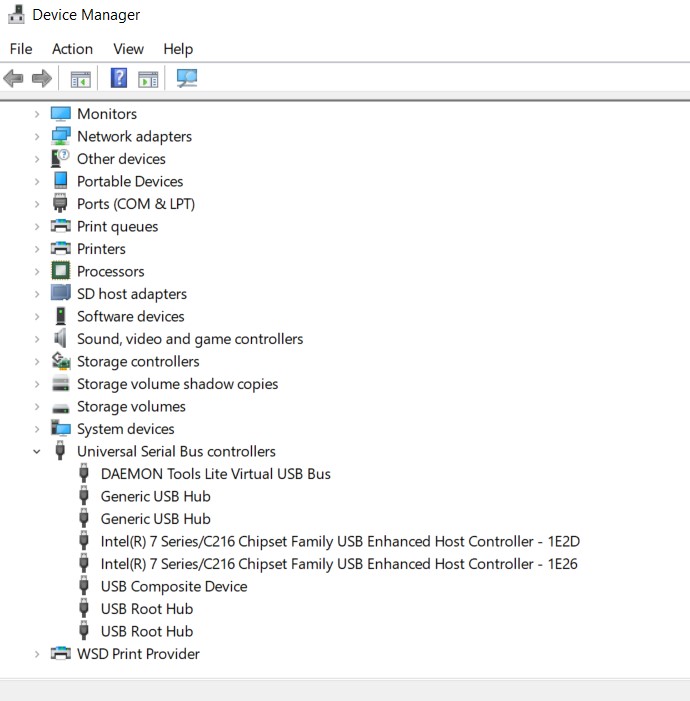Select the USB Composite Device entry
690x701 pixels.
click(x=174, y=586)
